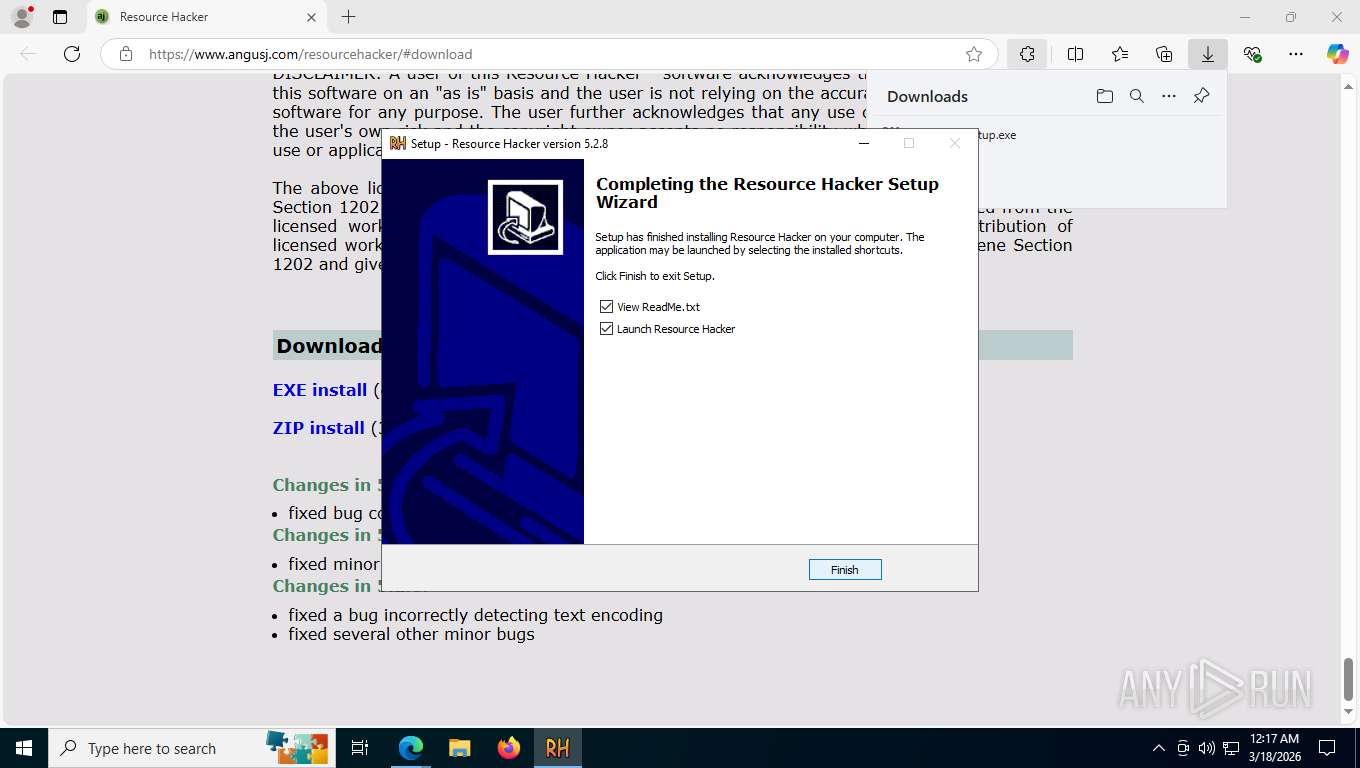Image resolution: width=1360 pixels, height=768 pixels.
Task: Open the tab actions menu icon
Action: 60,17
